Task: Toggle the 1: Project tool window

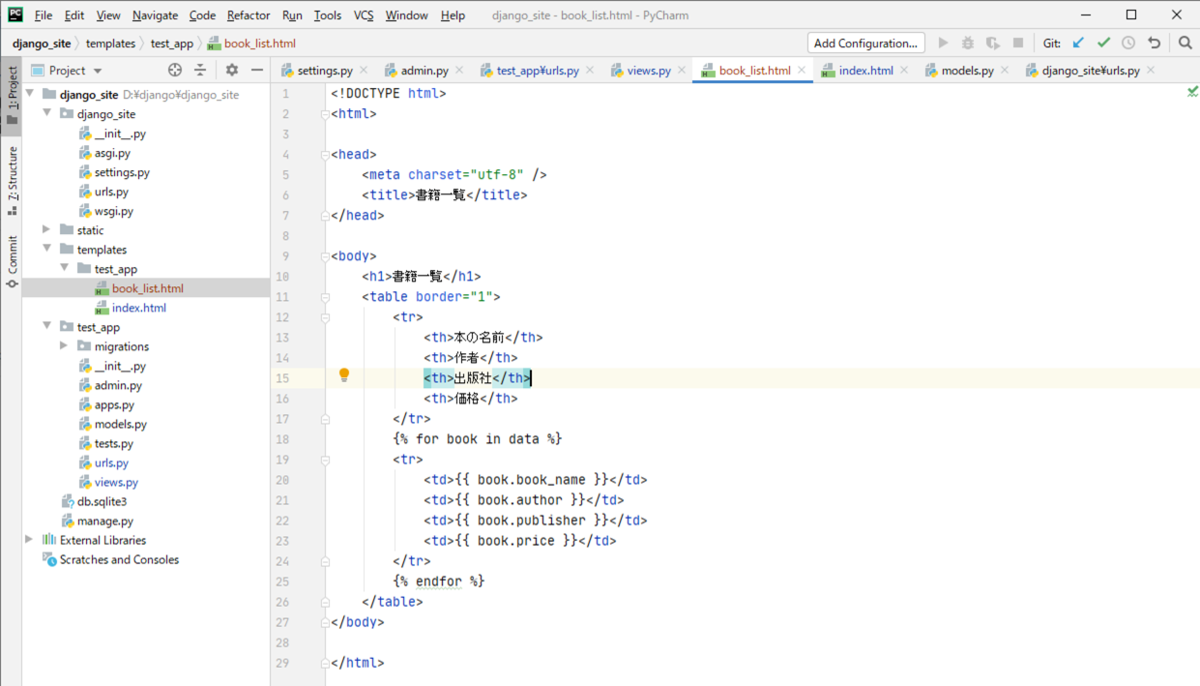Action: coord(12,95)
